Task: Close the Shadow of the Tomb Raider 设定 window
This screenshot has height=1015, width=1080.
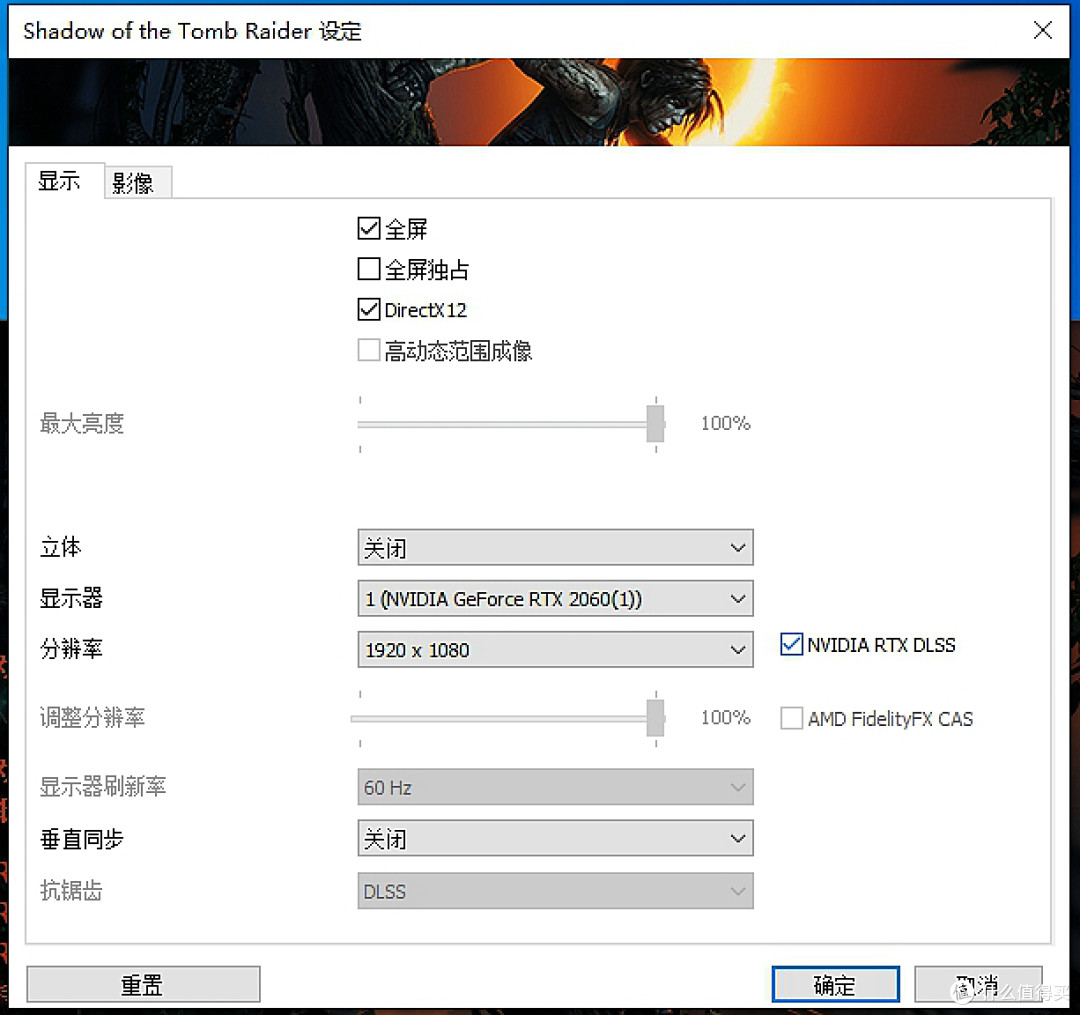Action: 1043,30
